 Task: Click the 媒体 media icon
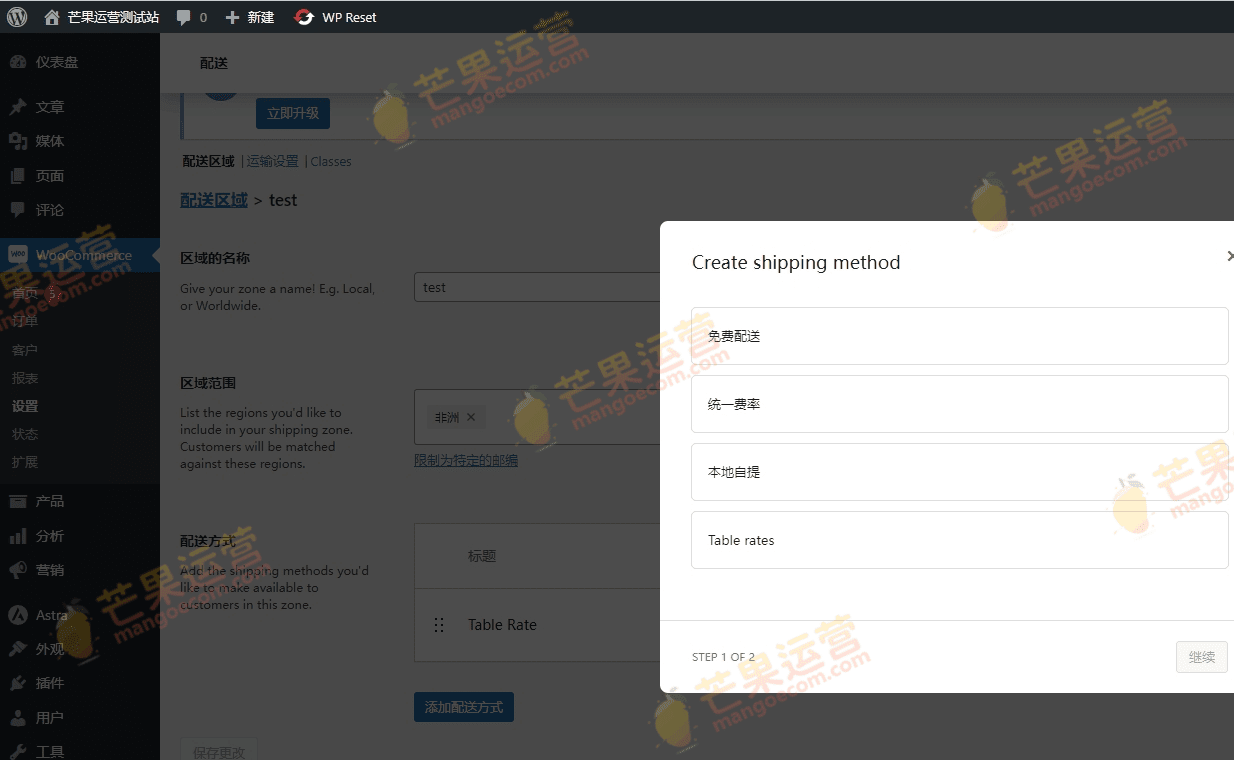18,141
